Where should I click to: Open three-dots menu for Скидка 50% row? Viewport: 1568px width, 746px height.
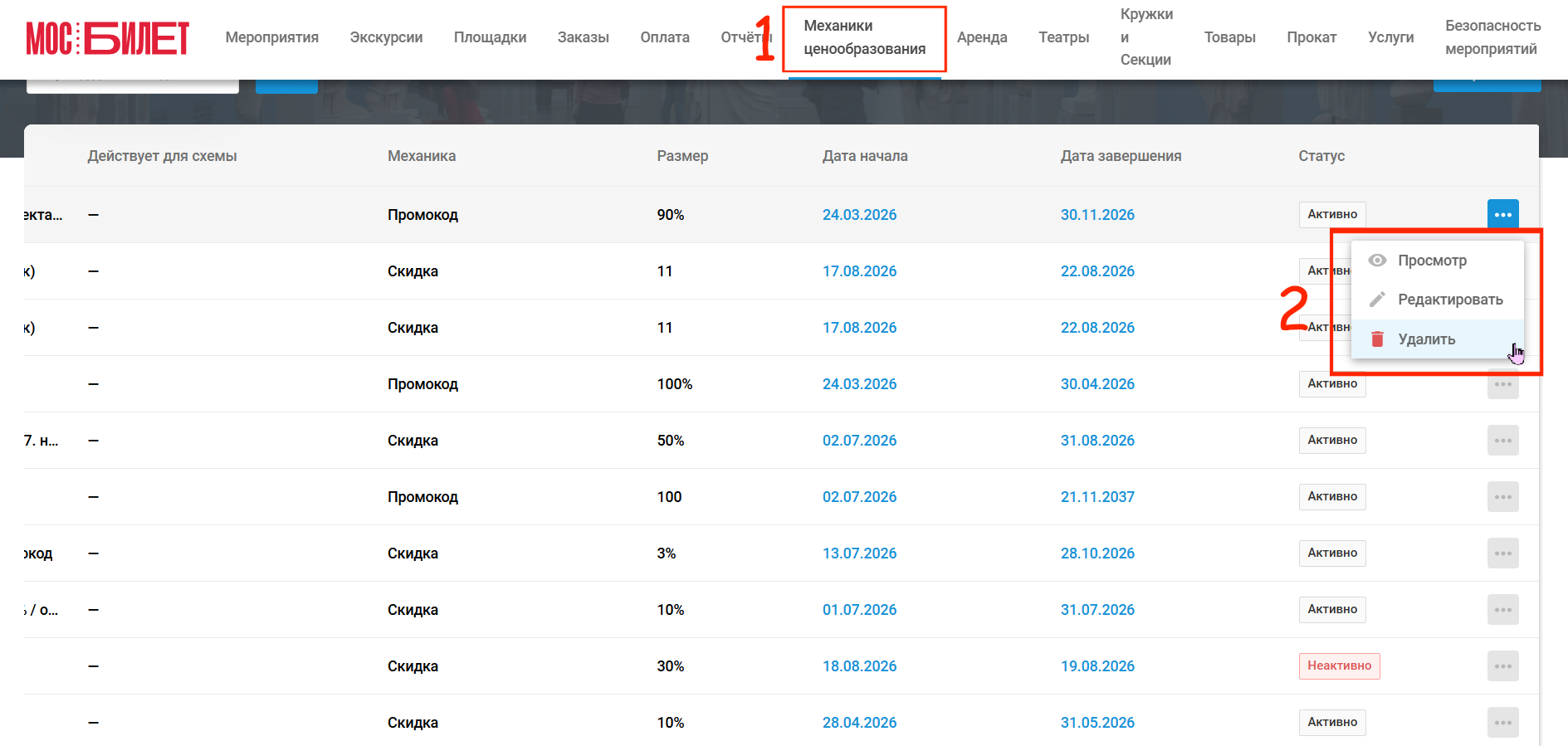(x=1502, y=441)
